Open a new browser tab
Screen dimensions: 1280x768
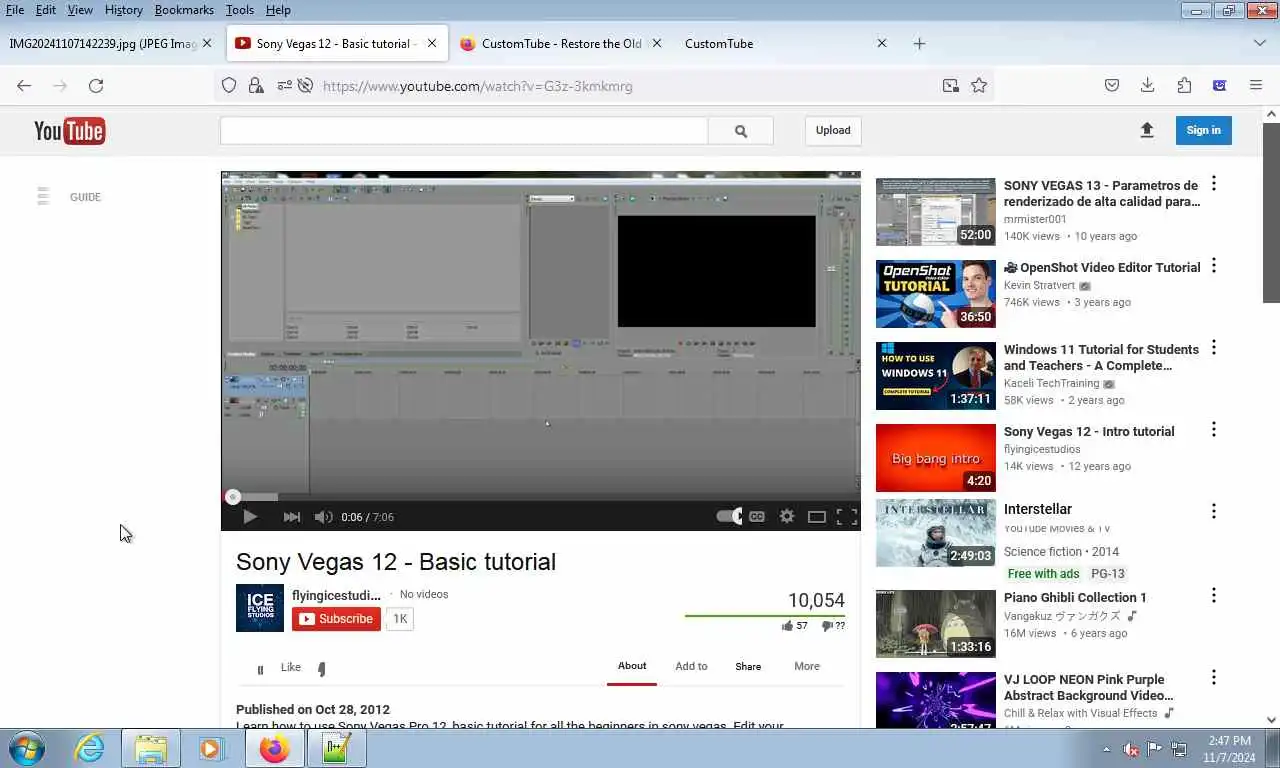pyautogui.click(x=919, y=44)
